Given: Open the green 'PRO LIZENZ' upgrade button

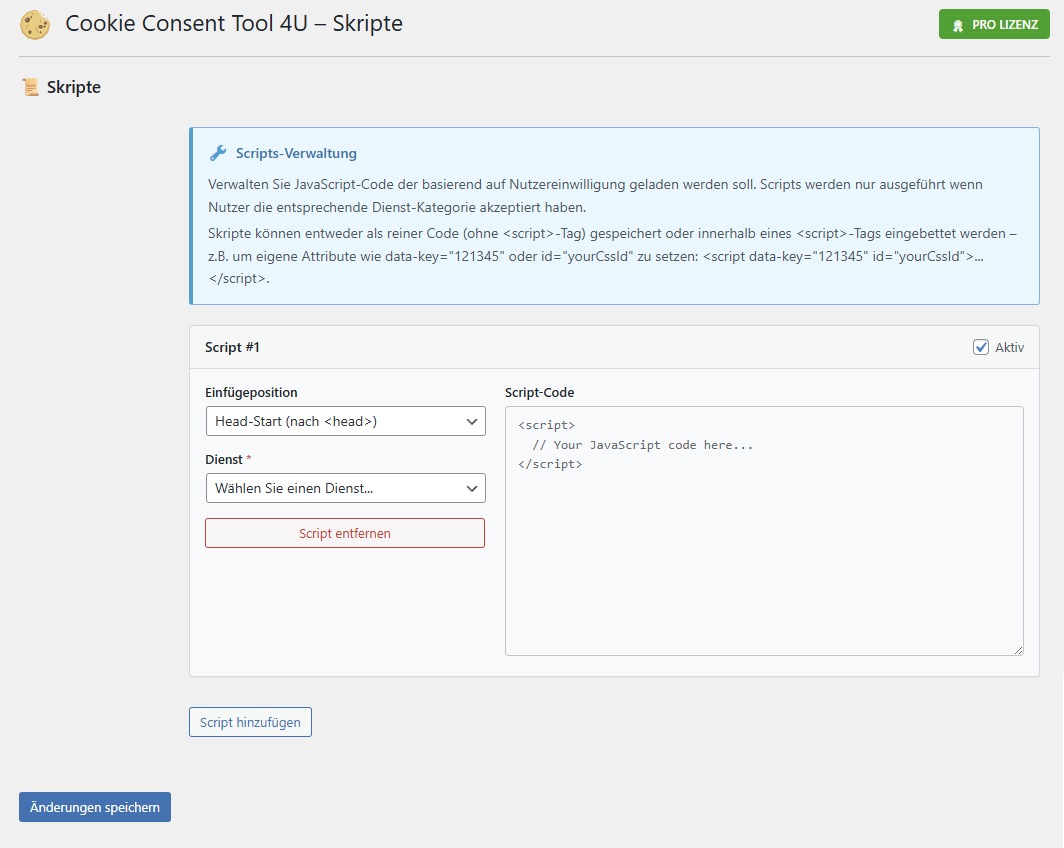Looking at the screenshot, I should click(994, 24).
